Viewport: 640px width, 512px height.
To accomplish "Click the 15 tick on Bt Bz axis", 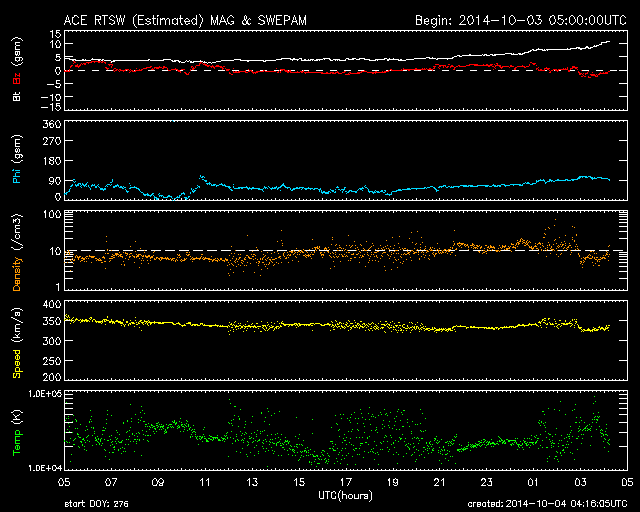I will (56, 33).
